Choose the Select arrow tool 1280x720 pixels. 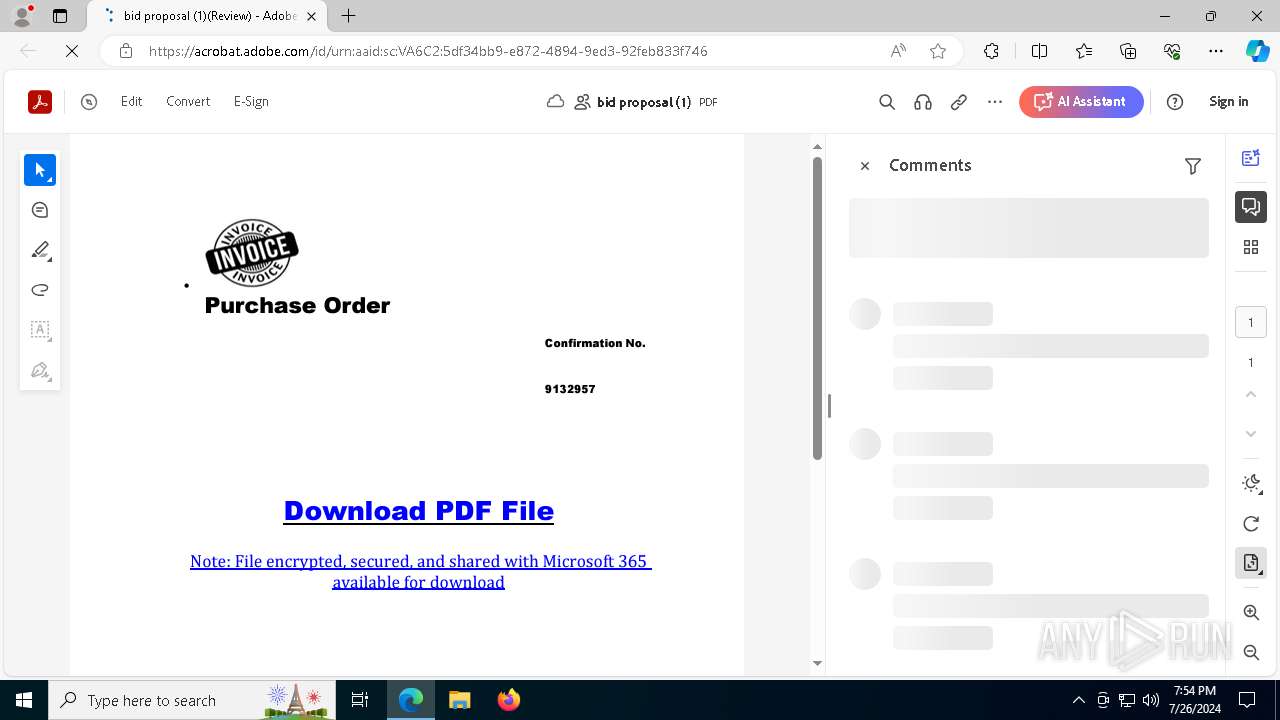tap(40, 170)
